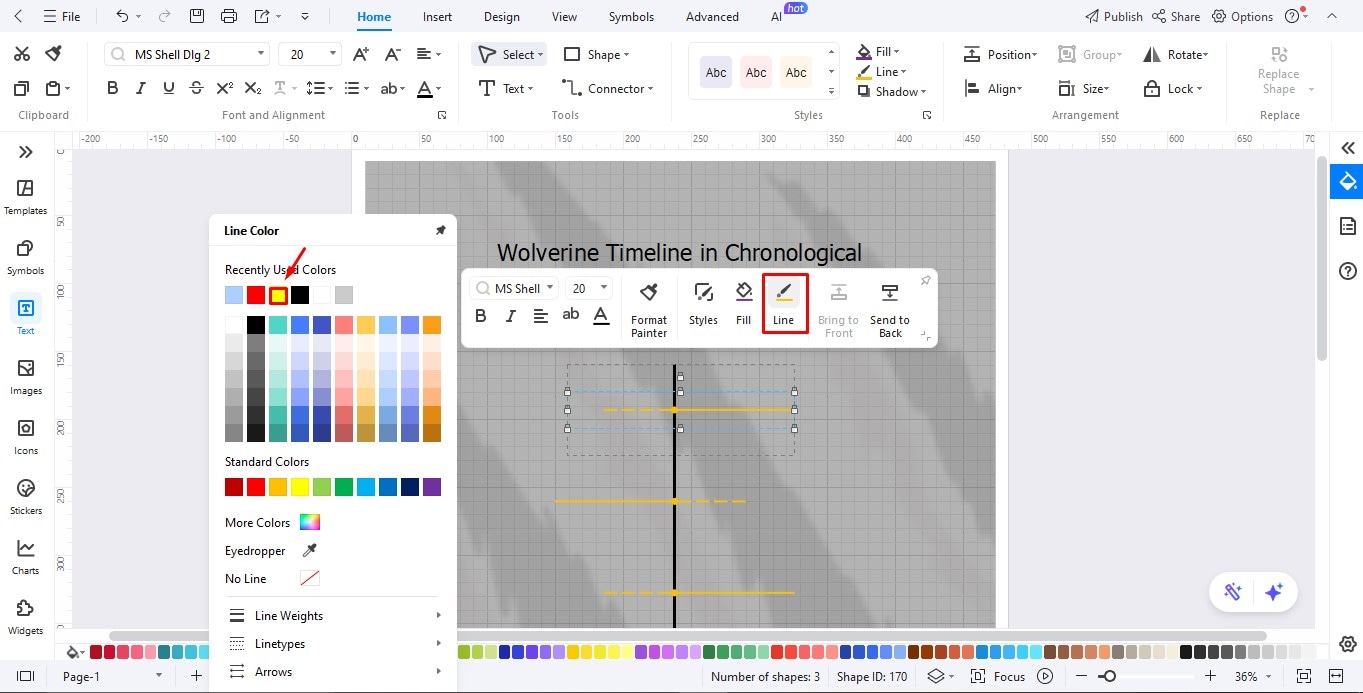This screenshot has width=1363, height=693.
Task: Open the File menu button
Action: click(62, 16)
